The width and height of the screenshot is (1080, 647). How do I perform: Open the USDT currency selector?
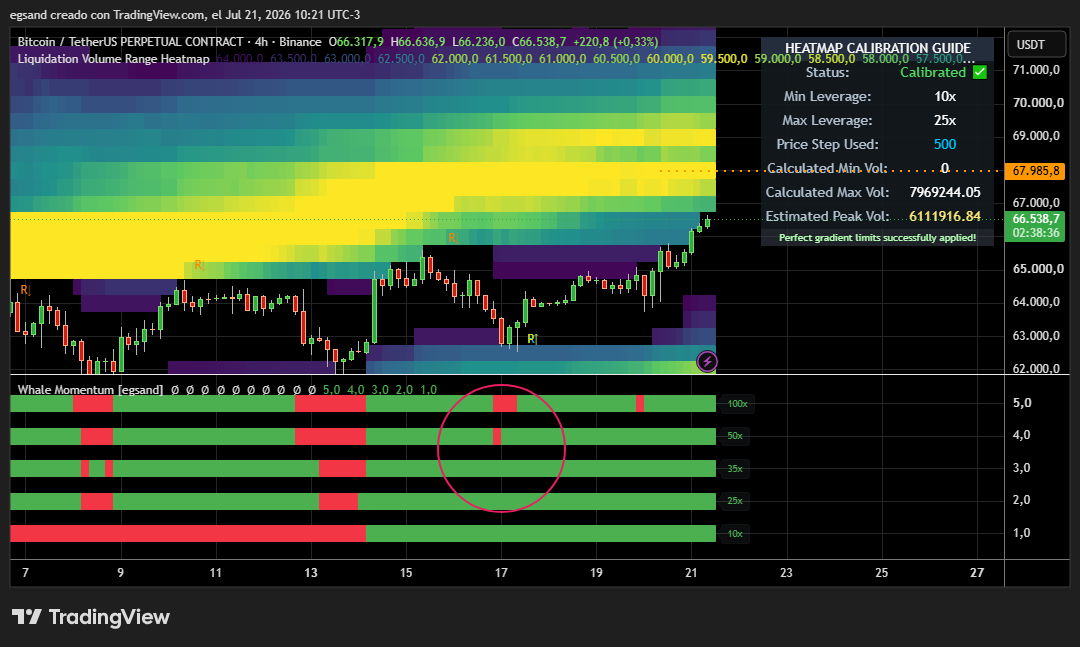[x=1037, y=44]
